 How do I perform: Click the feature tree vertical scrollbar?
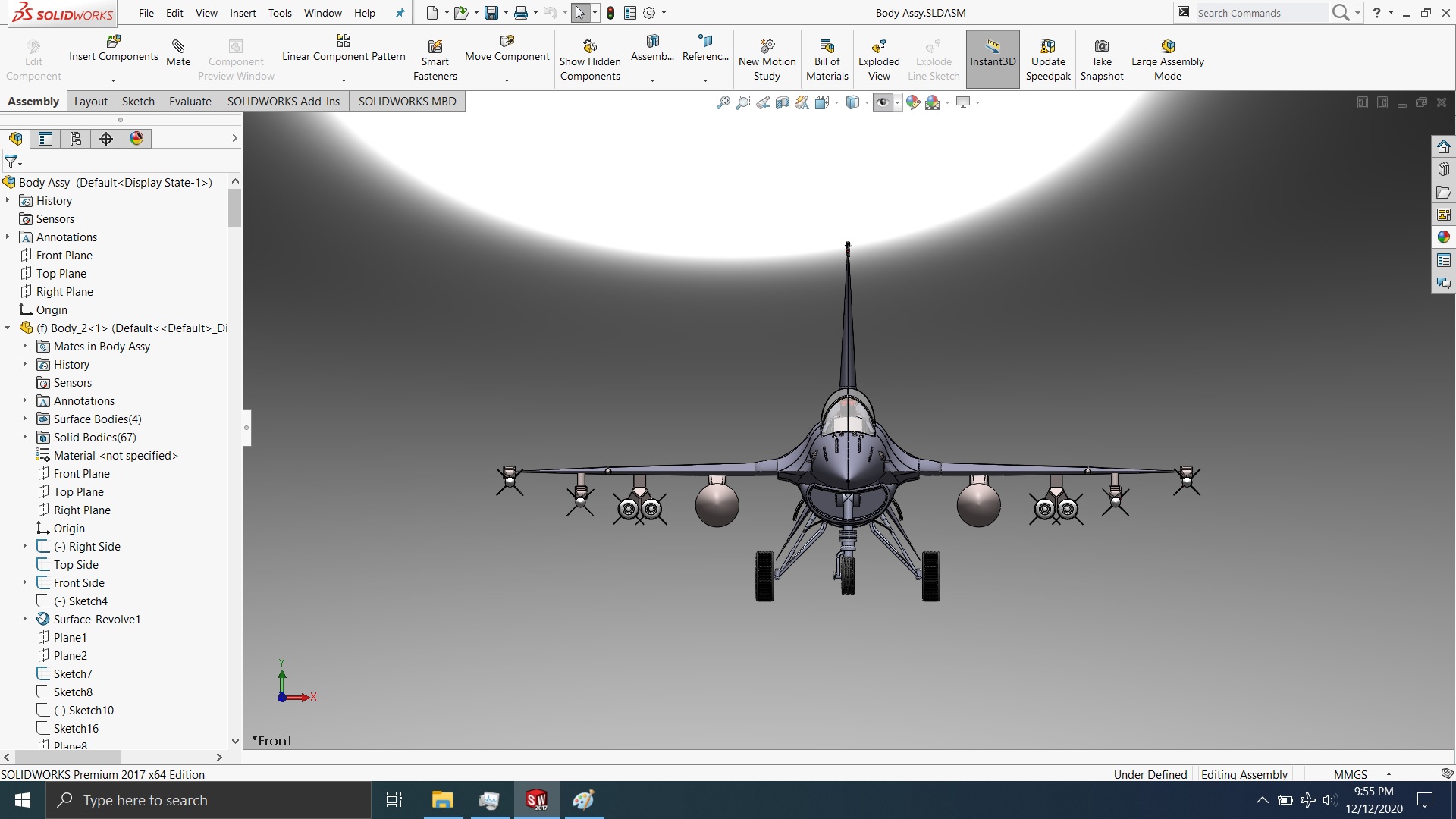coord(234,208)
